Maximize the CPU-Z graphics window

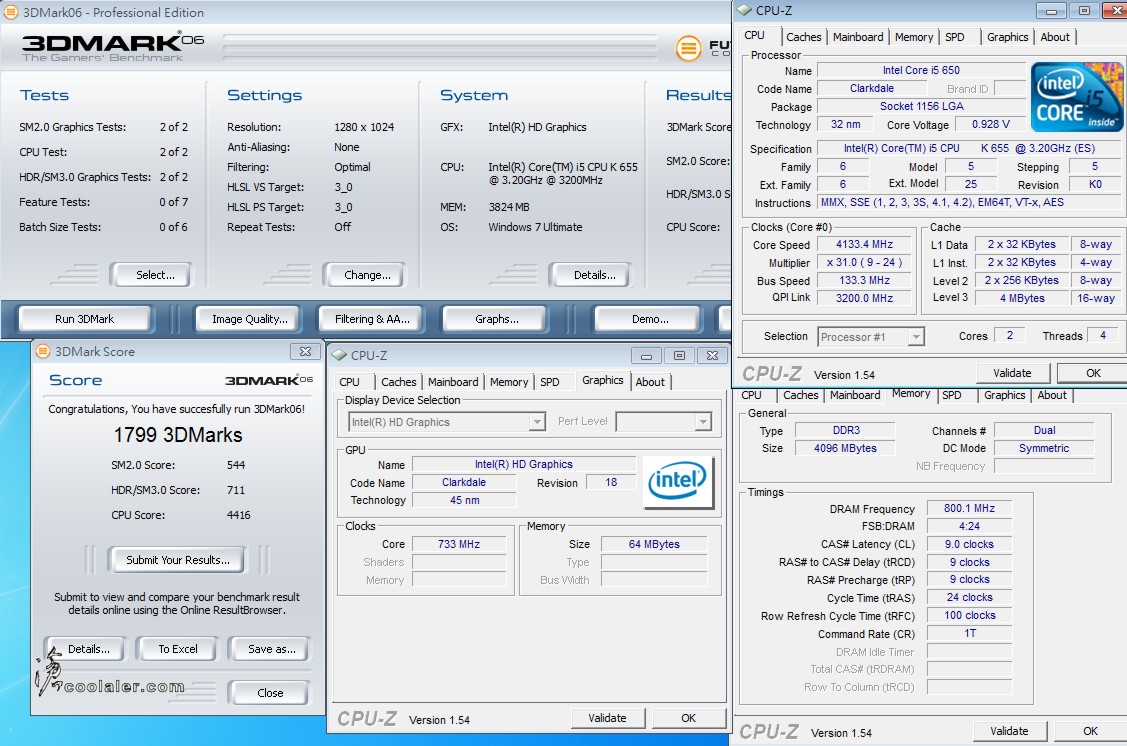[679, 355]
